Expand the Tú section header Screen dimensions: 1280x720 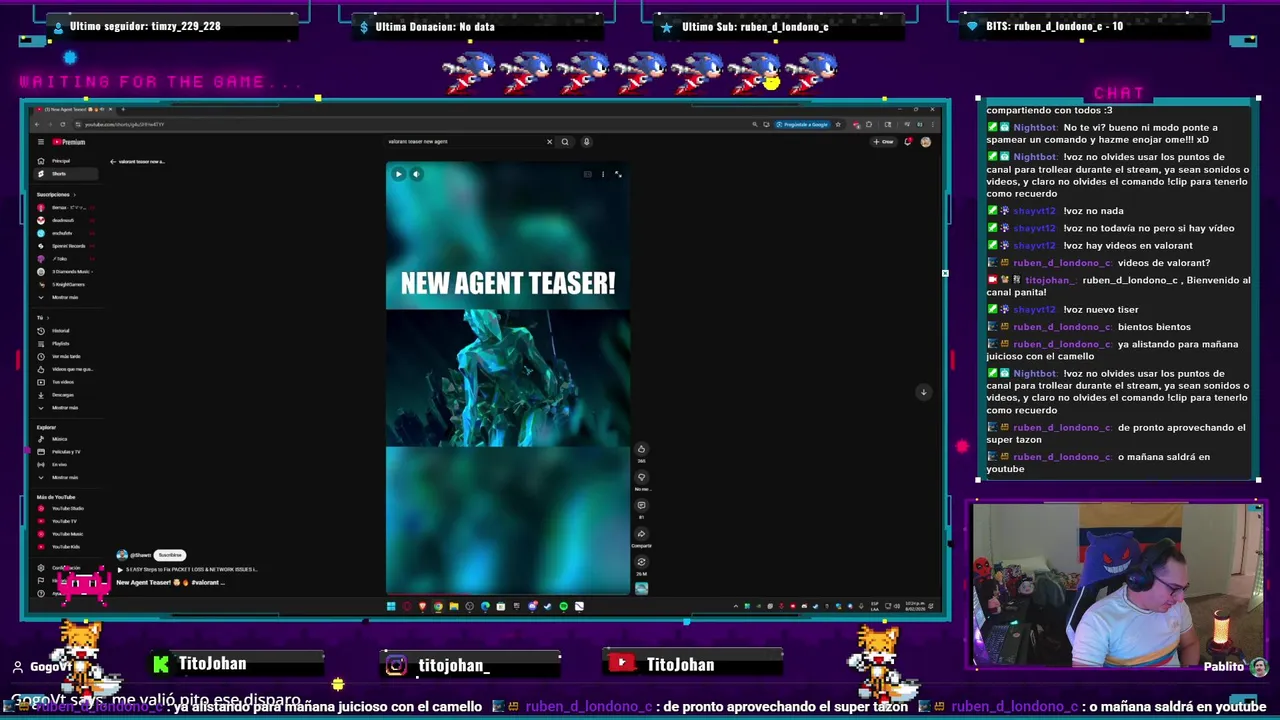click(x=42, y=318)
